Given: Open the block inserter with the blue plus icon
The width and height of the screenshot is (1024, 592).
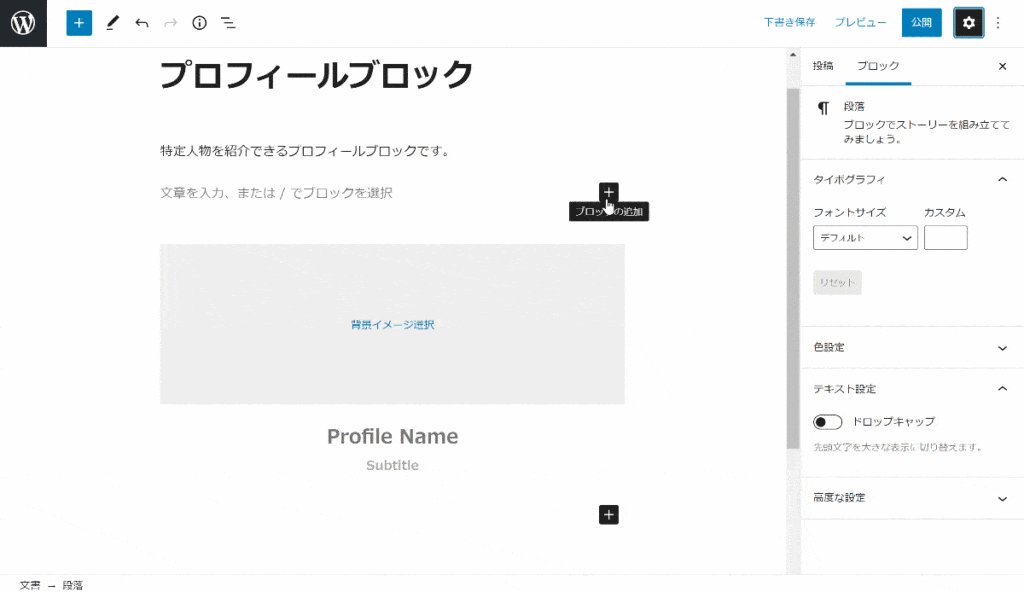Looking at the screenshot, I should click(79, 22).
